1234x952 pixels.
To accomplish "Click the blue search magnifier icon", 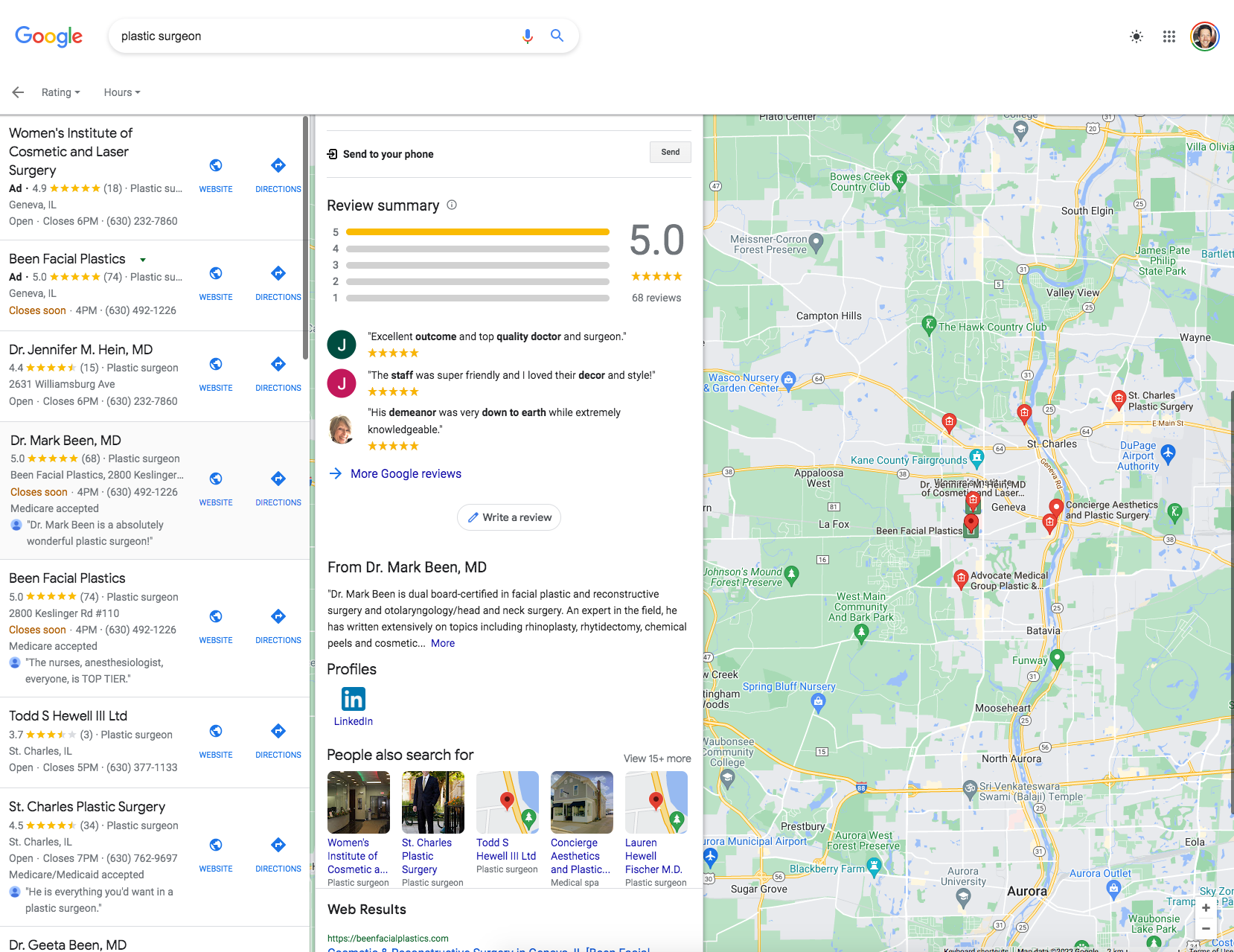I will point(557,35).
